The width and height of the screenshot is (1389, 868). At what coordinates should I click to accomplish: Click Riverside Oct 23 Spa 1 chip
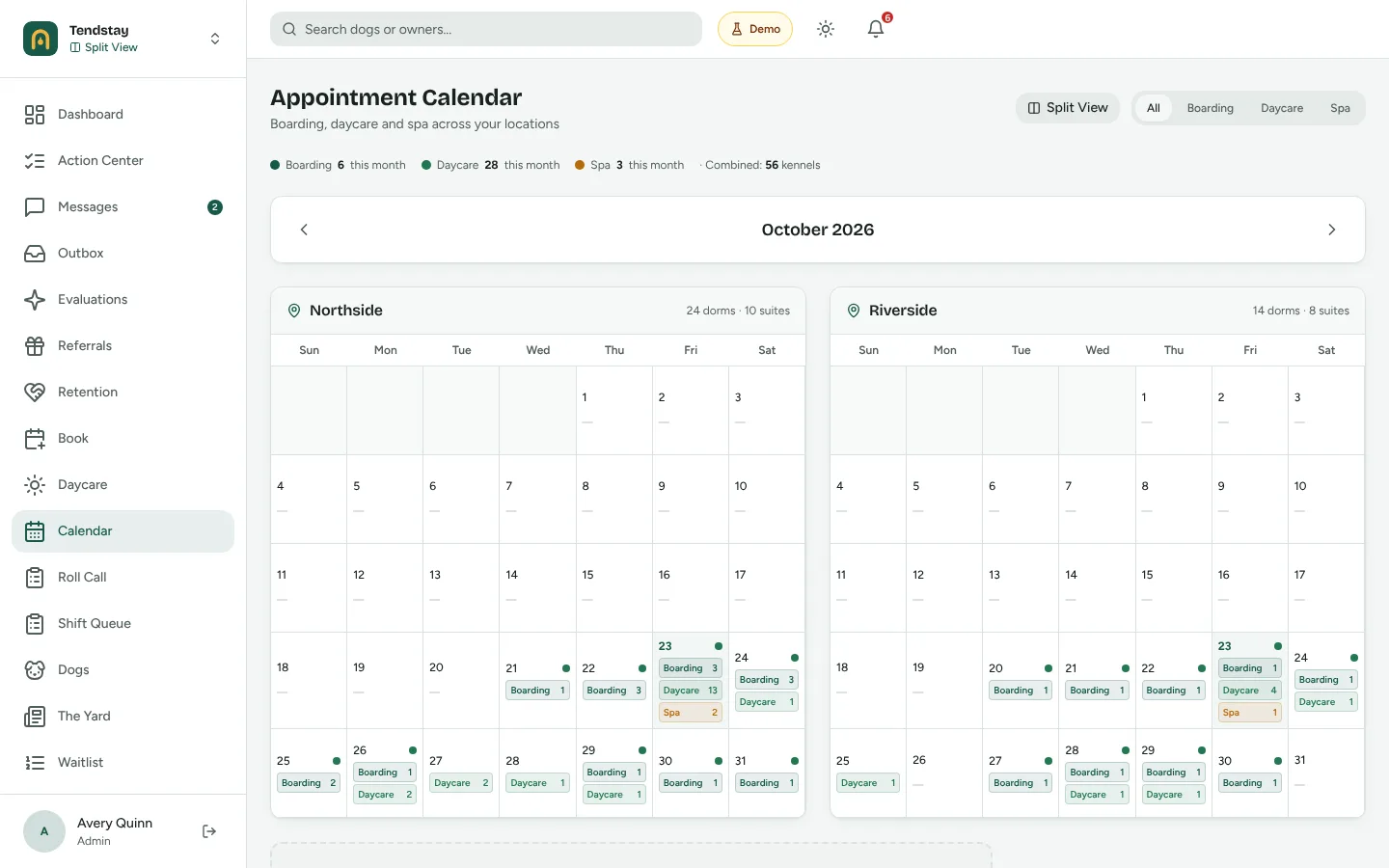tap(1250, 713)
